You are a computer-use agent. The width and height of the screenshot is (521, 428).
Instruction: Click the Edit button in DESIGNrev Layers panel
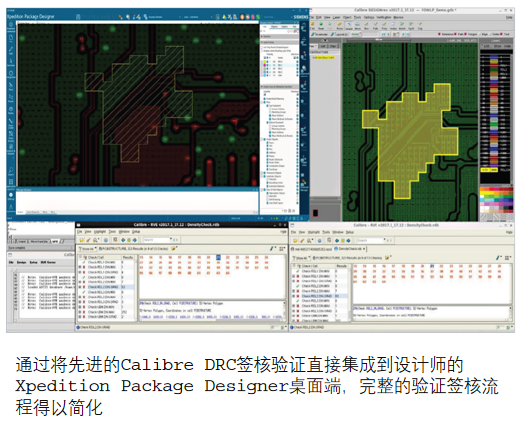pyautogui.click(x=486, y=46)
